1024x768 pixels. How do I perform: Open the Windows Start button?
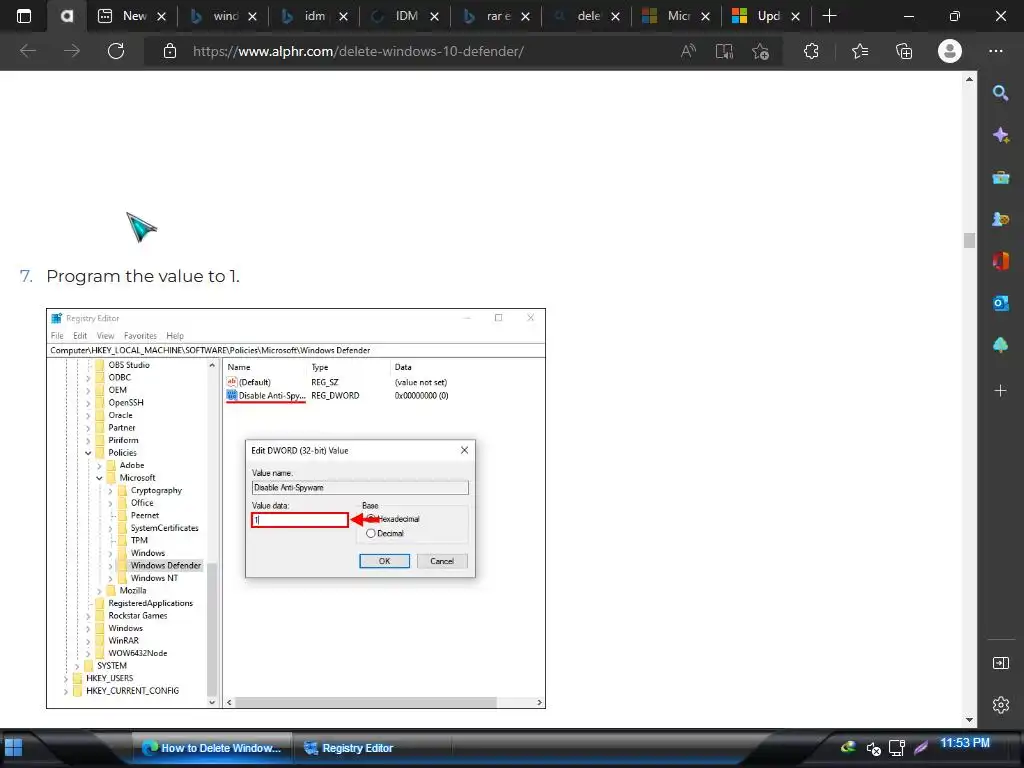[13, 748]
